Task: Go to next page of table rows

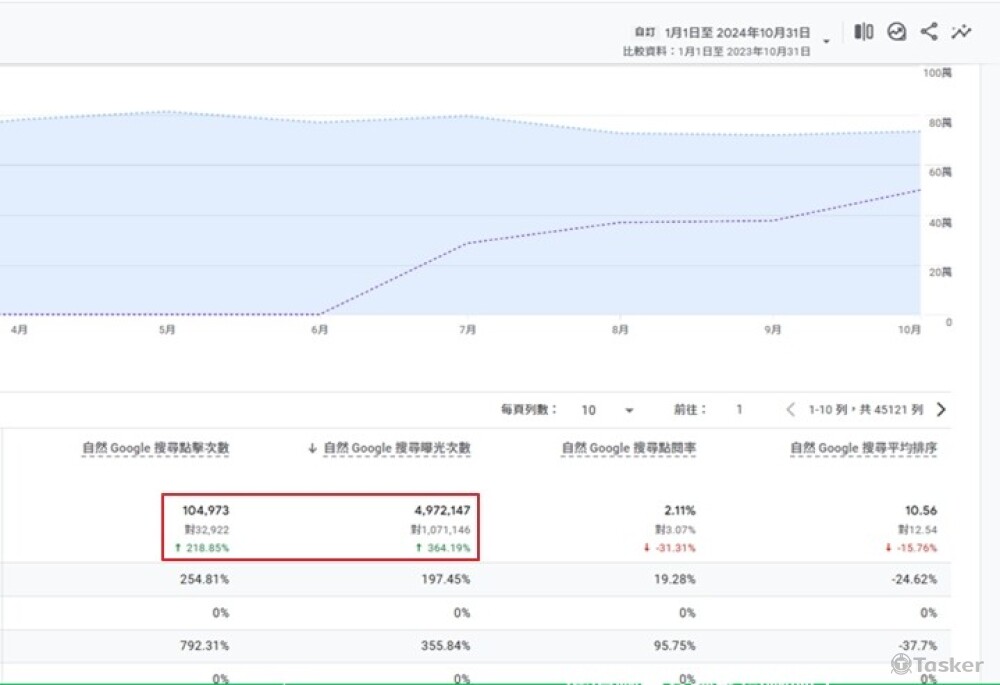Action: pyautogui.click(x=940, y=410)
